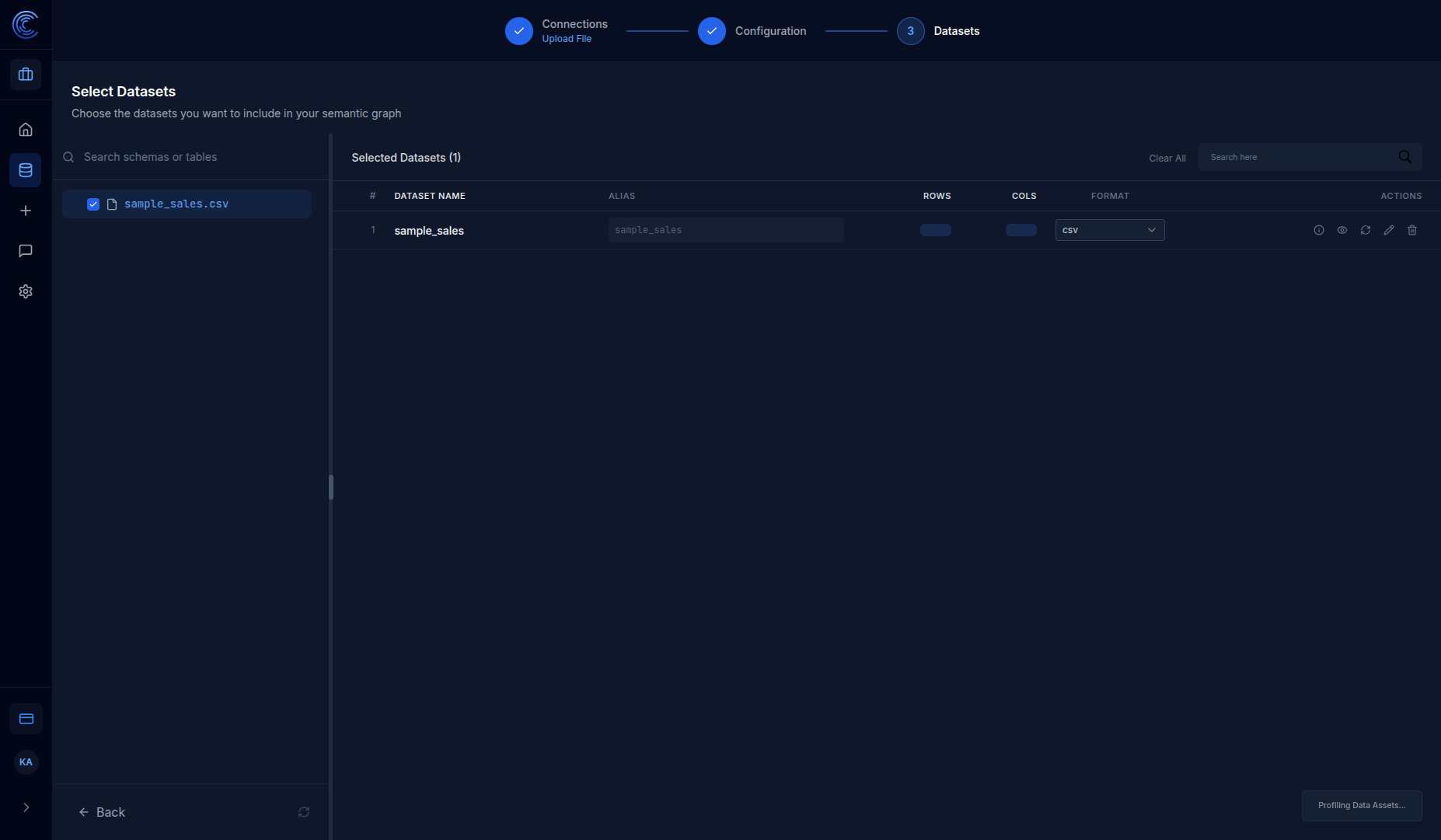Refresh sample_sales dataset row
The image size is (1441, 840).
(x=1366, y=230)
